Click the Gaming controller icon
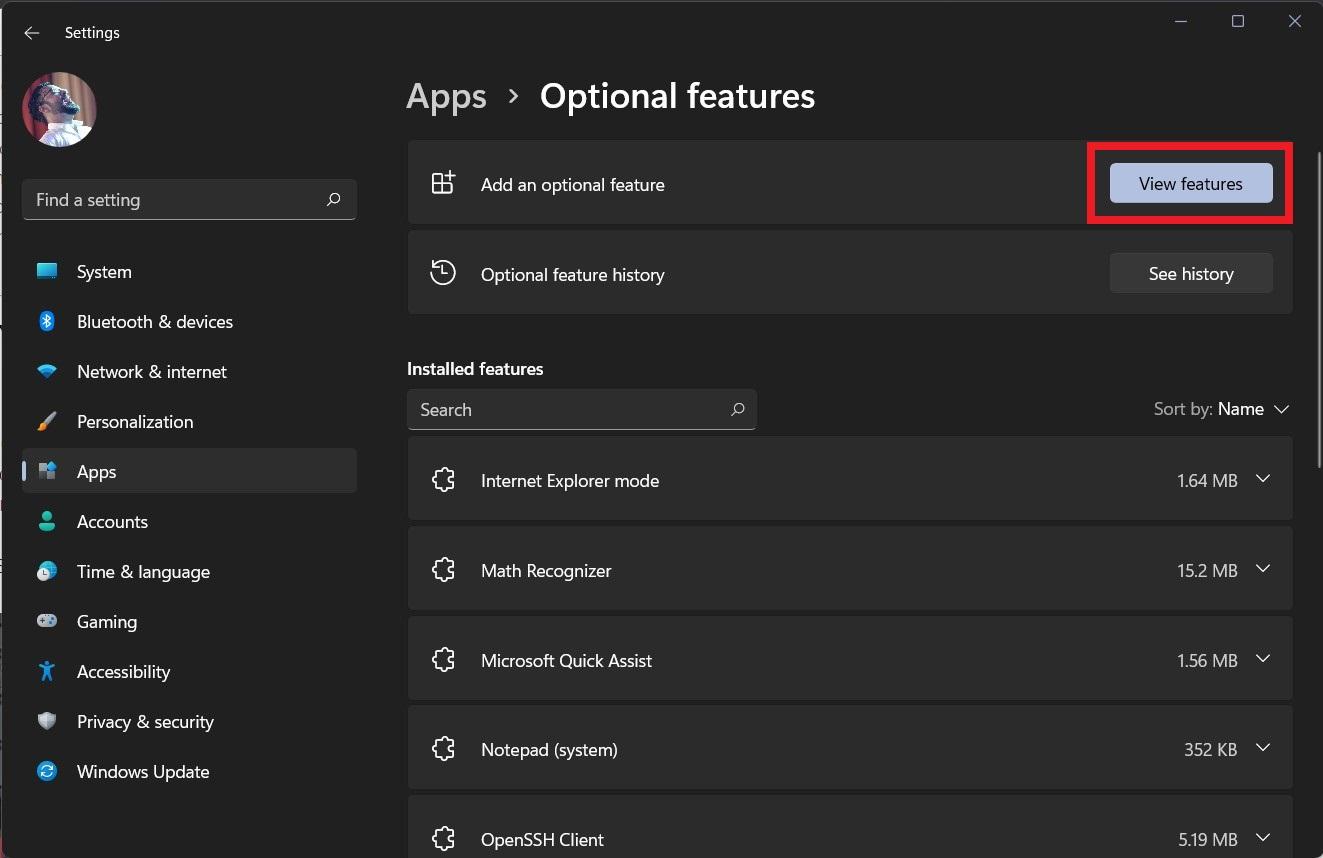 click(47, 622)
